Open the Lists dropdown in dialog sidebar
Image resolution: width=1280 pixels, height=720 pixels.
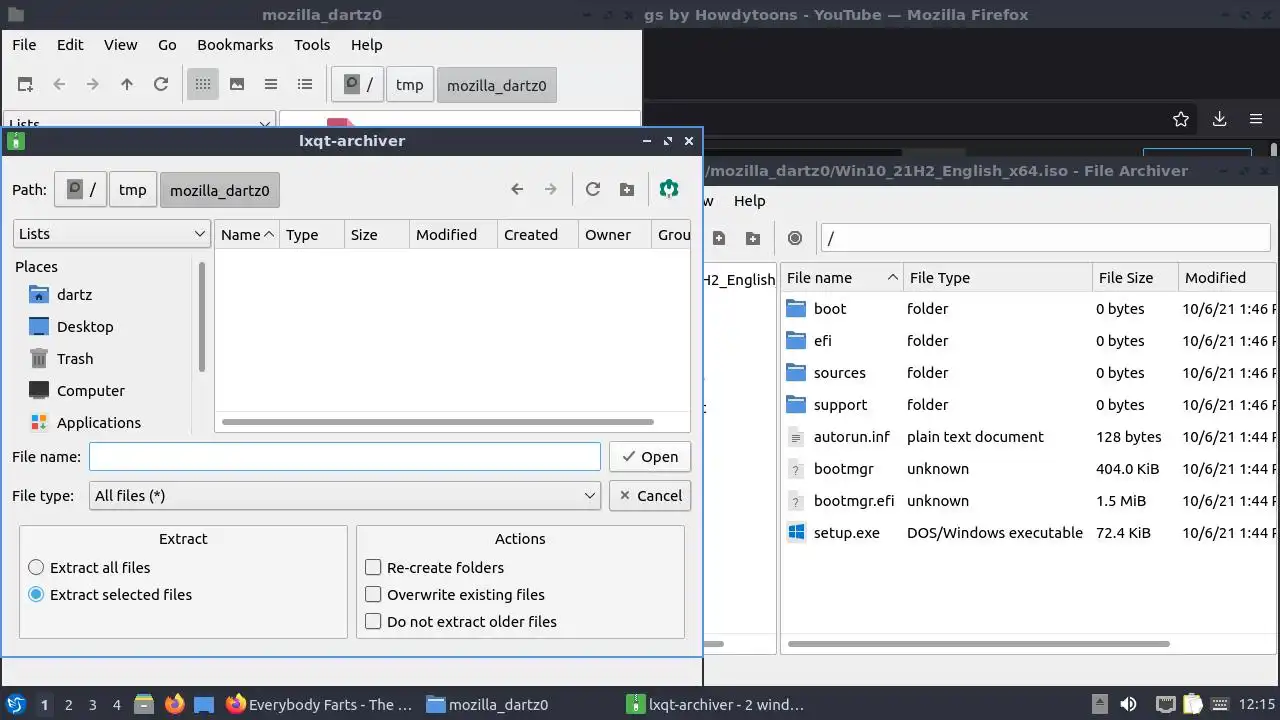tap(112, 233)
